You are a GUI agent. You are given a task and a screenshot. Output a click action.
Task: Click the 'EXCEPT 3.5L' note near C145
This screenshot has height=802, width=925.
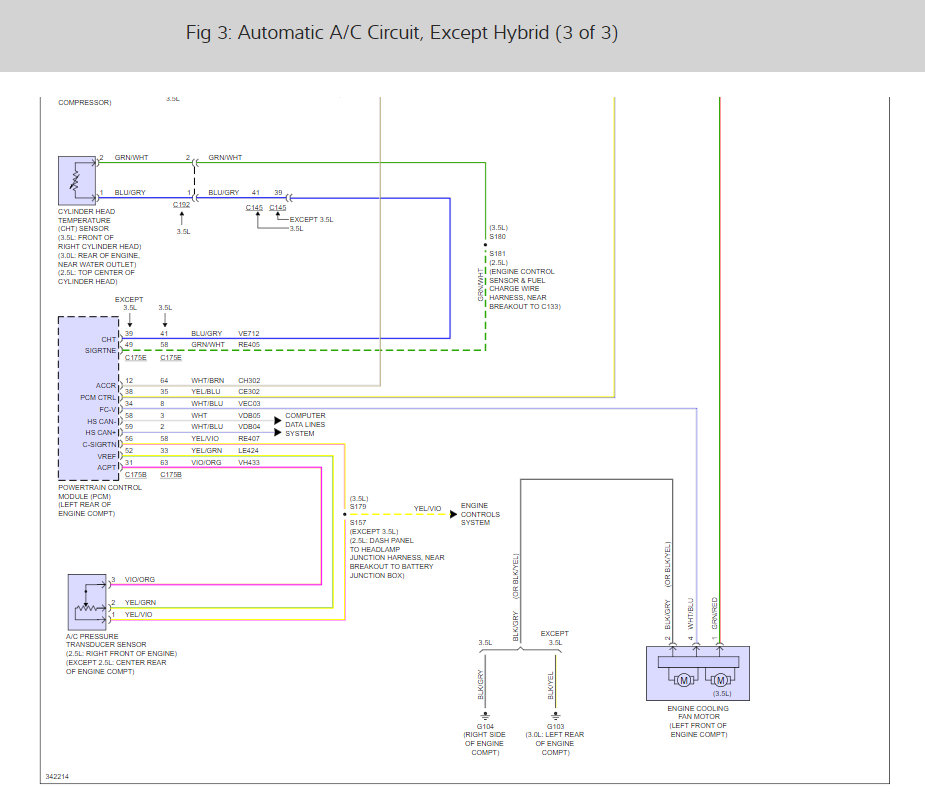tap(311, 220)
